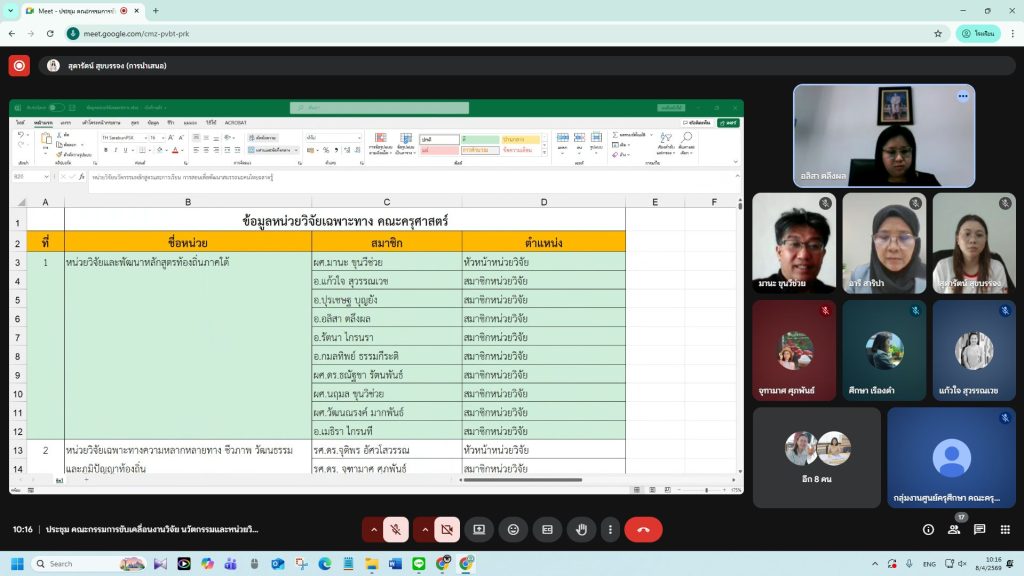Unmute the microphone in Meet
1024x576 pixels.
(396, 530)
